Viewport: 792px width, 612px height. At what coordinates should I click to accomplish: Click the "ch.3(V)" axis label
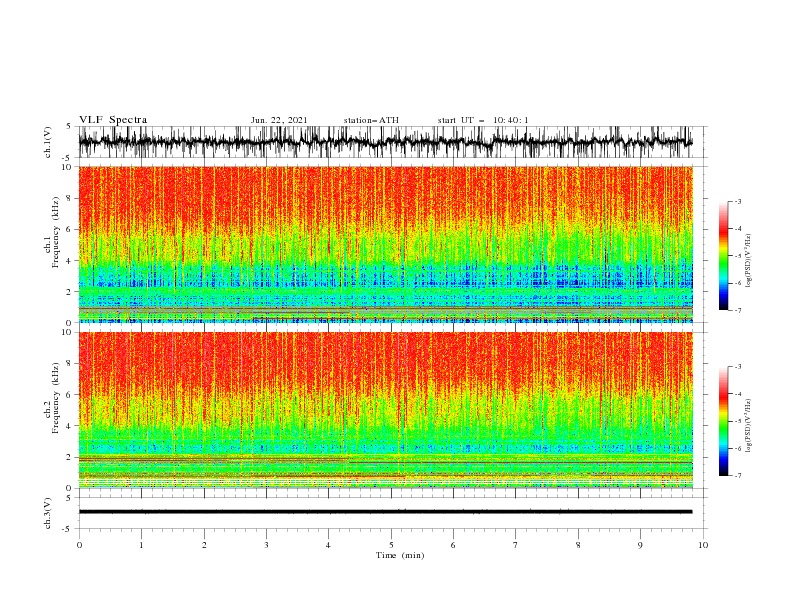[48, 513]
